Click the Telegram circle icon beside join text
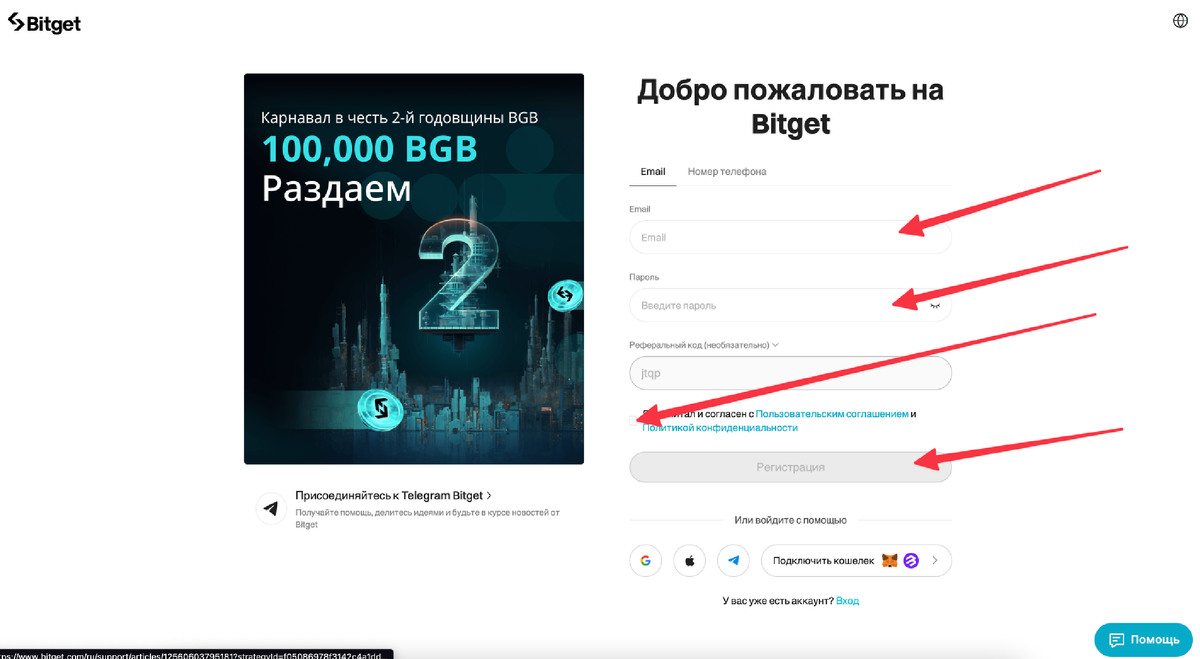 (x=271, y=509)
